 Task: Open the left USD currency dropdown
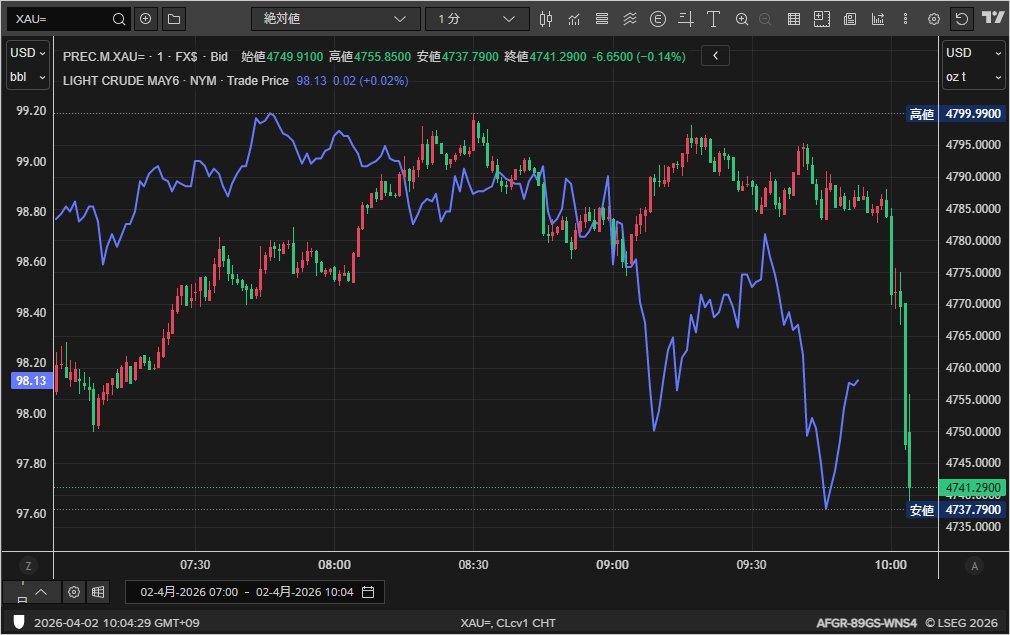pyautogui.click(x=28, y=53)
